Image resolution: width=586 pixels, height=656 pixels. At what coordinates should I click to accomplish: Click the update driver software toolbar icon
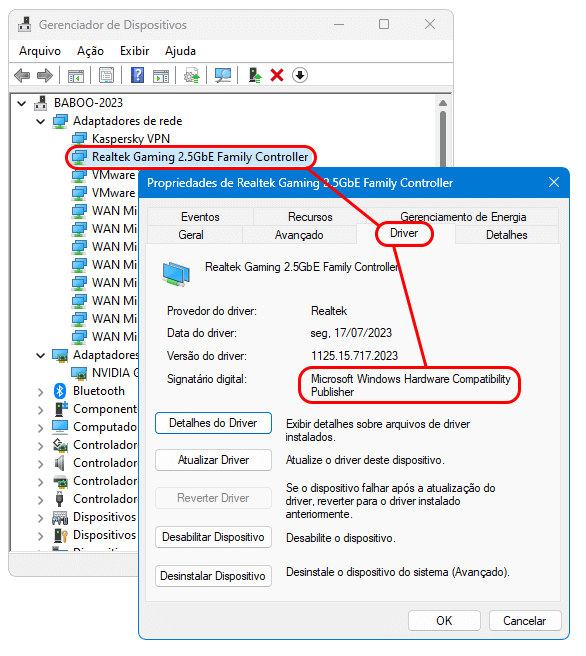(192, 76)
